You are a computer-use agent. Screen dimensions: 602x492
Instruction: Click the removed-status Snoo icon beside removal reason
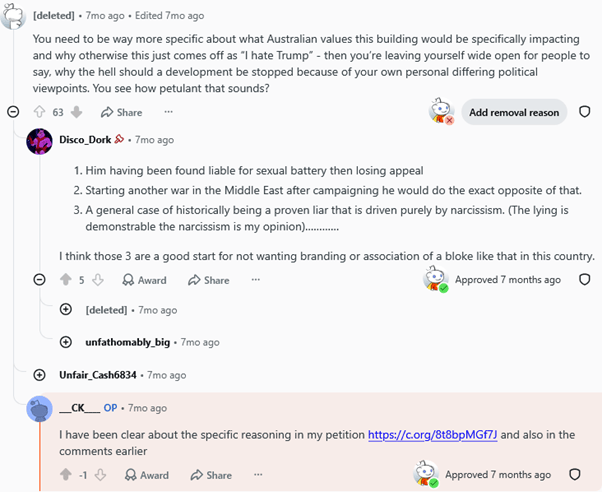pyautogui.click(x=442, y=111)
